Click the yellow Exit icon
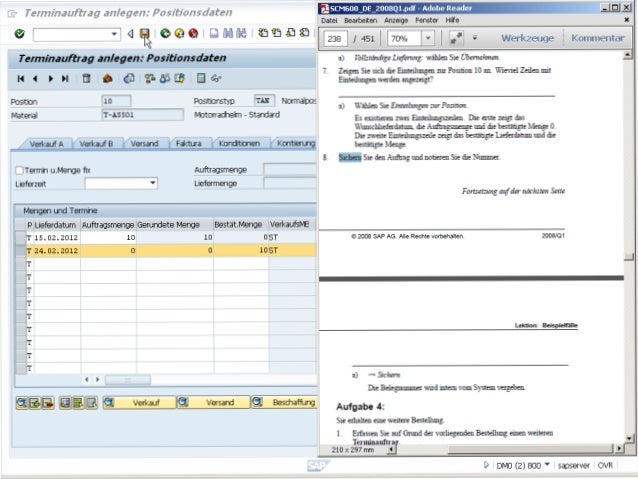This screenshot has height=479, width=638. point(179,33)
